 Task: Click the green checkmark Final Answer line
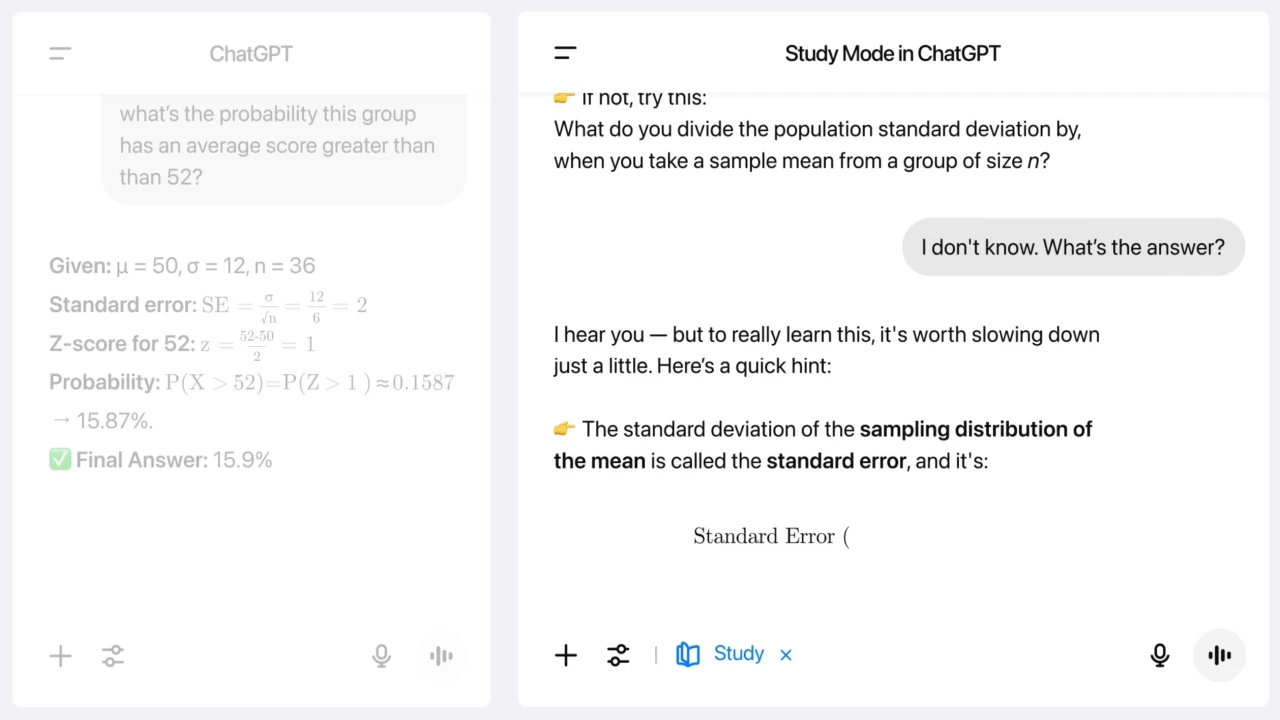coord(160,459)
